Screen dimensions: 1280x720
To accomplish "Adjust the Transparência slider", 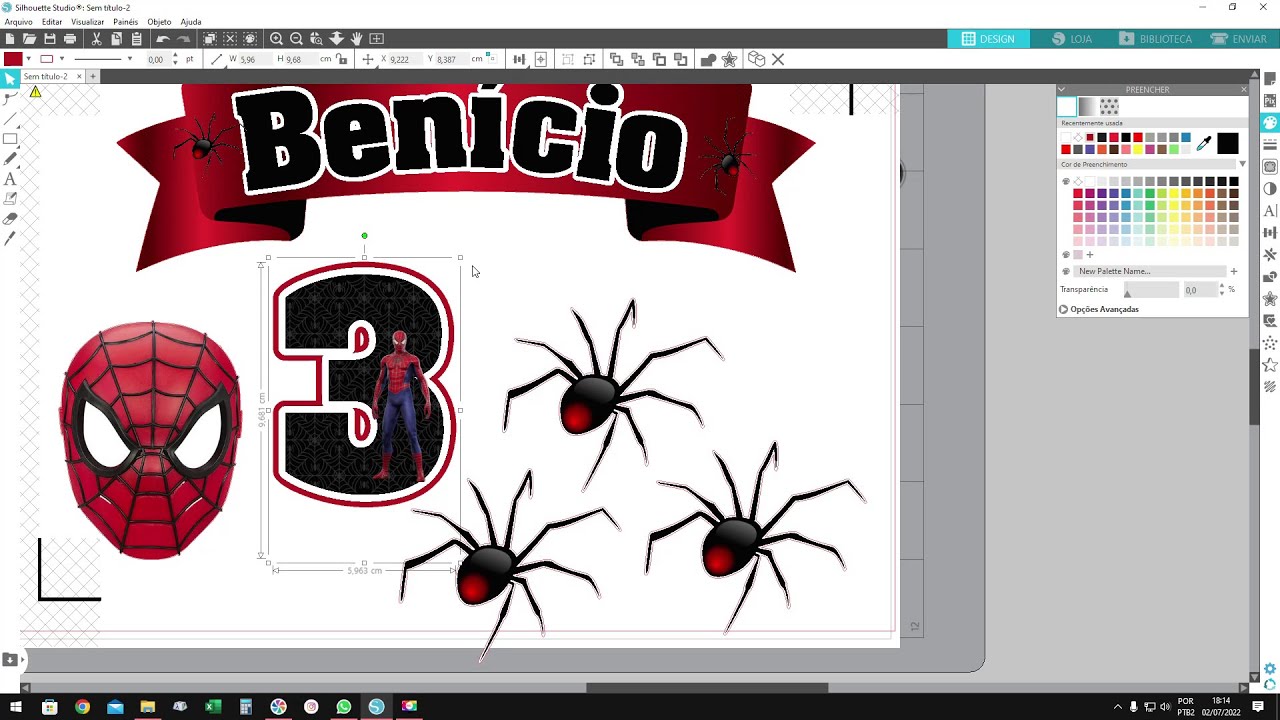I will click(x=1150, y=290).
